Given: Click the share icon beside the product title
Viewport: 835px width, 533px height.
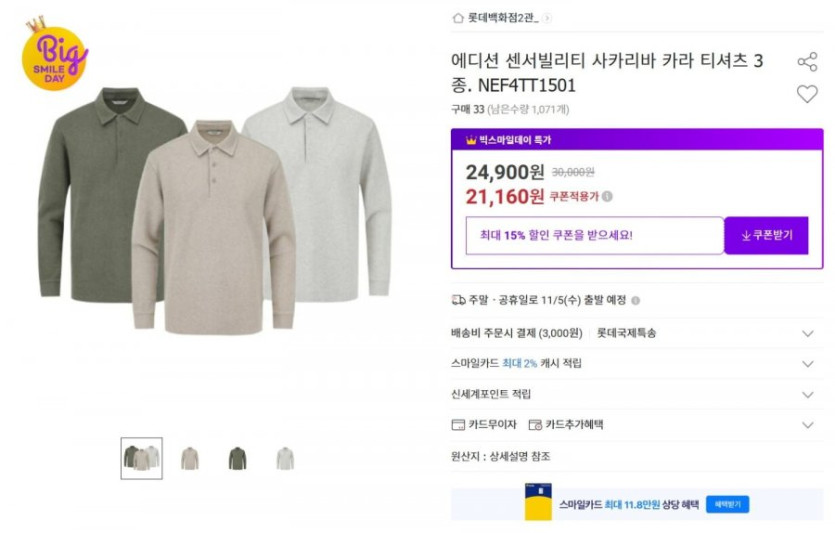Looking at the screenshot, I should coord(807,62).
